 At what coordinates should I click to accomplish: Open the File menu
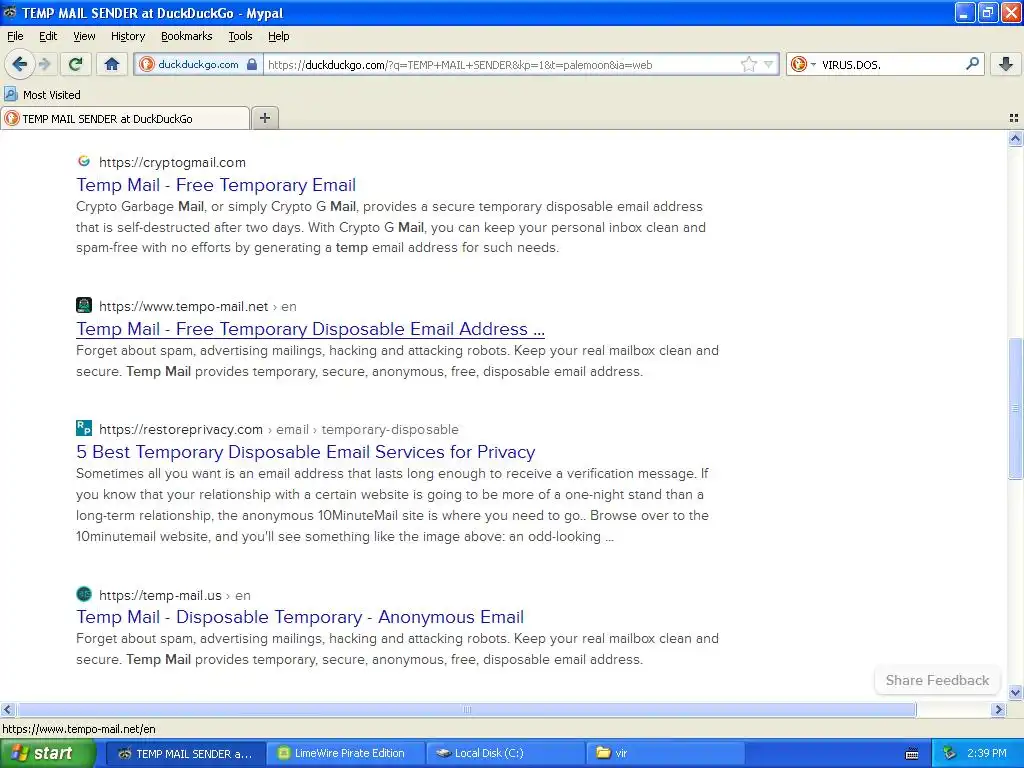pos(15,36)
